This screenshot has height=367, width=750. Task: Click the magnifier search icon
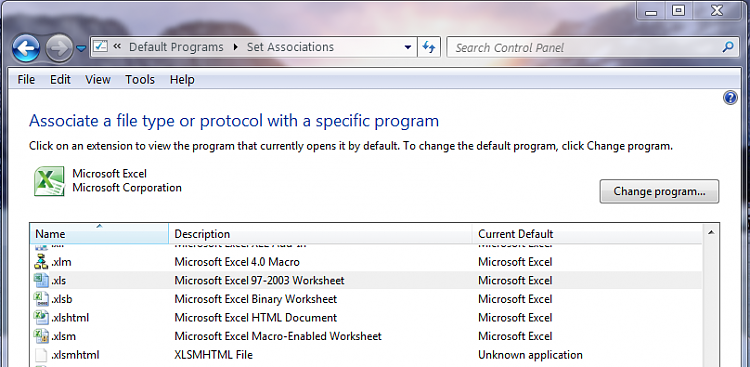pos(727,47)
